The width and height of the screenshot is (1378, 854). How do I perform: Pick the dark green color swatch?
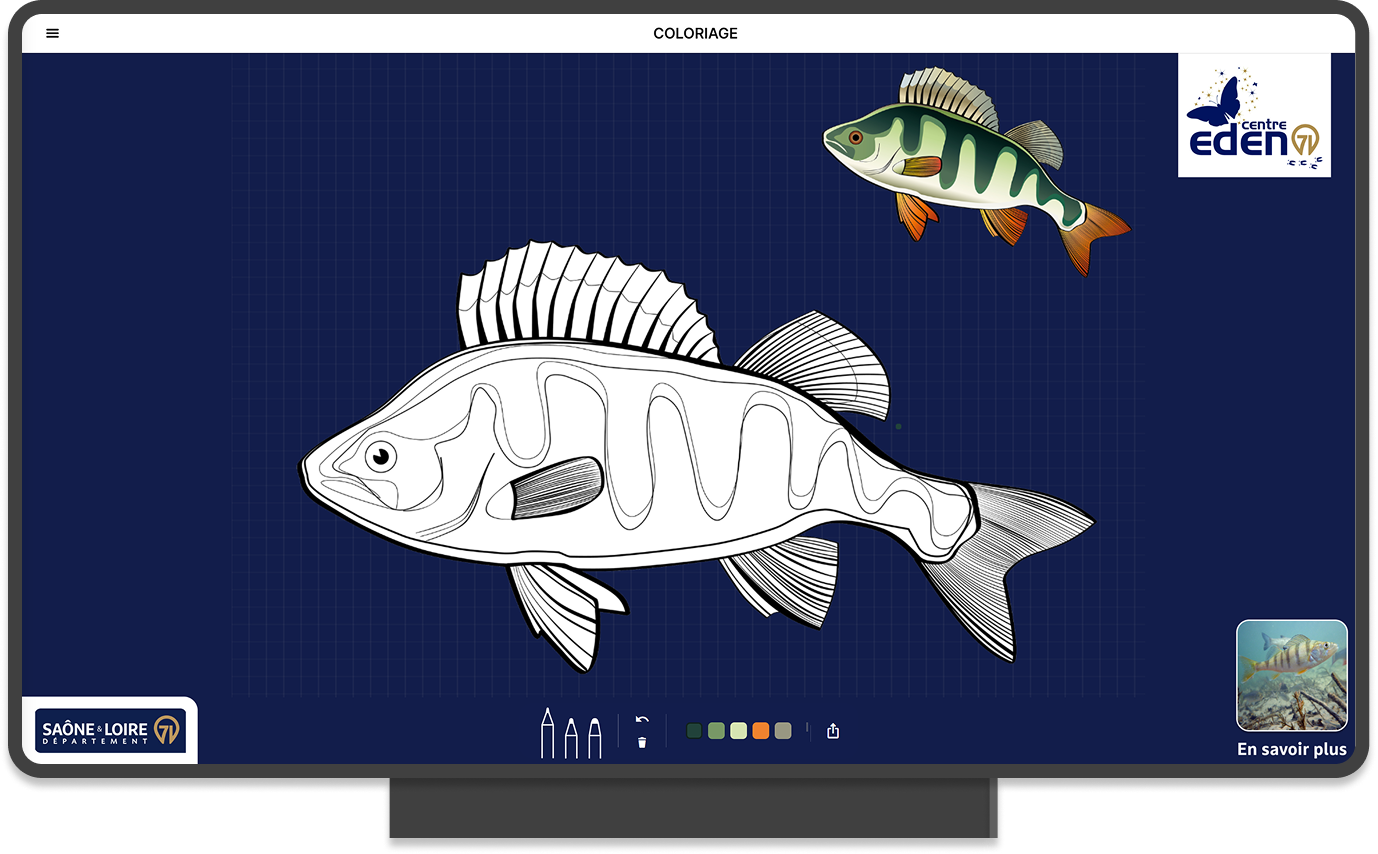(694, 731)
